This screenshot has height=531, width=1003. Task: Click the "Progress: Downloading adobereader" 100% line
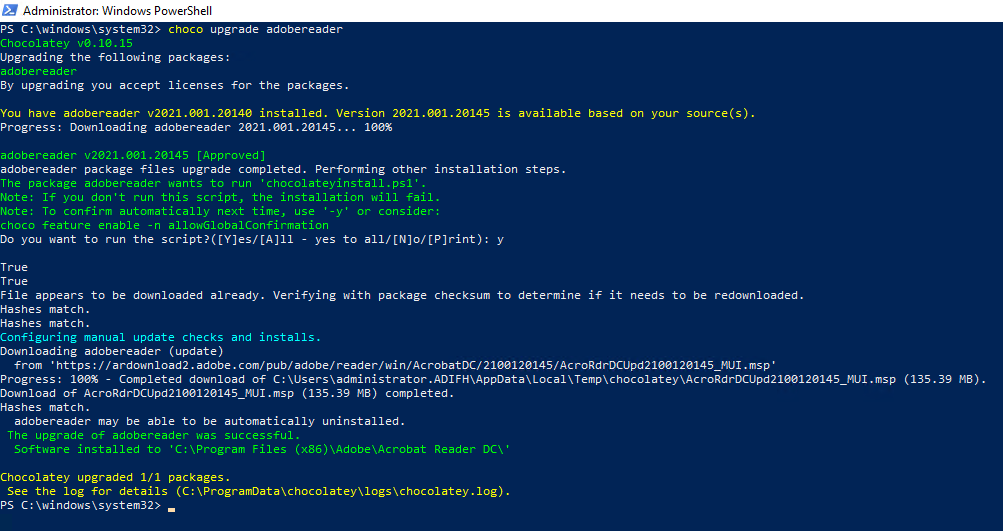(195, 128)
